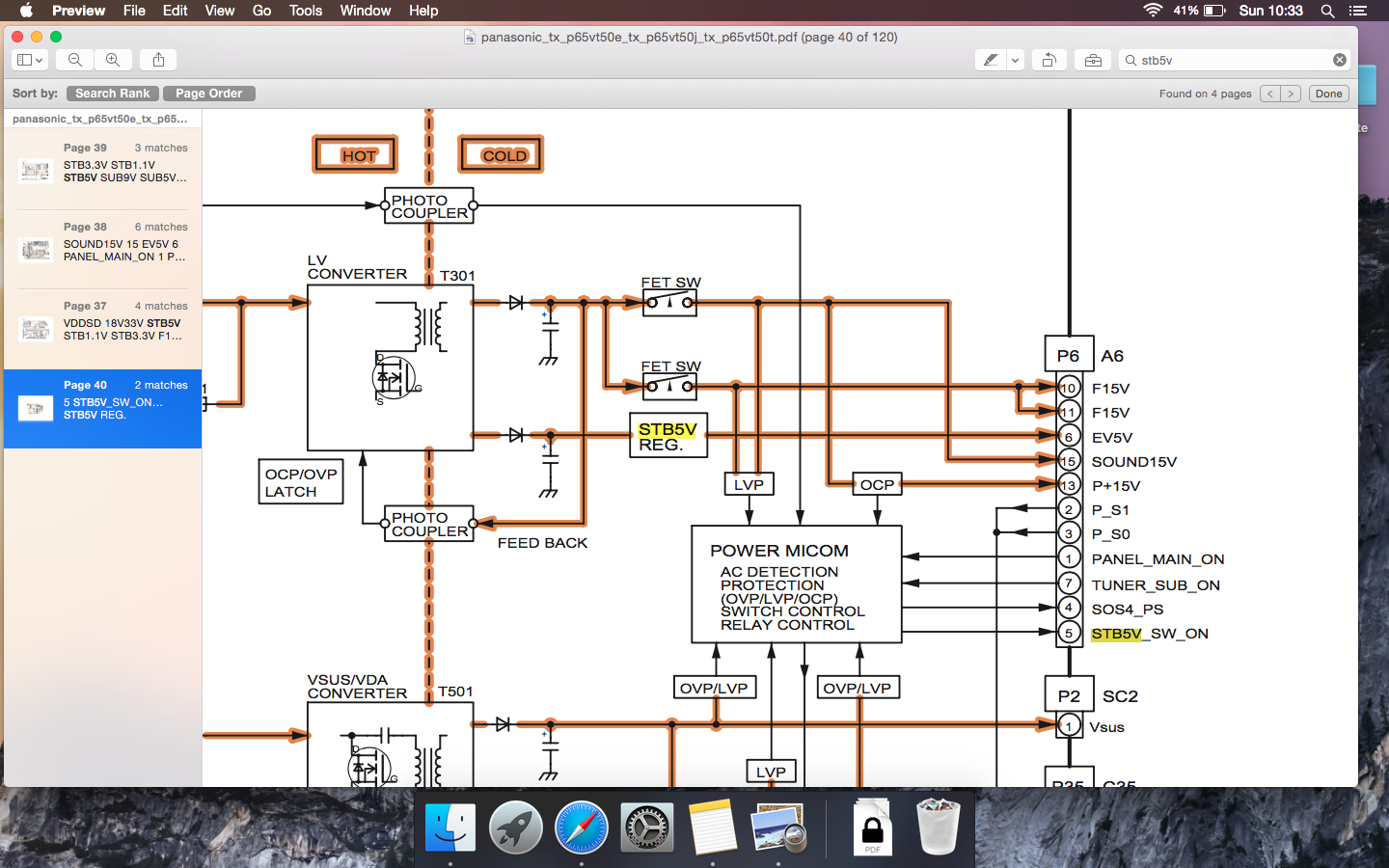
Task: Sort search results by Page Order
Action: pos(208,94)
